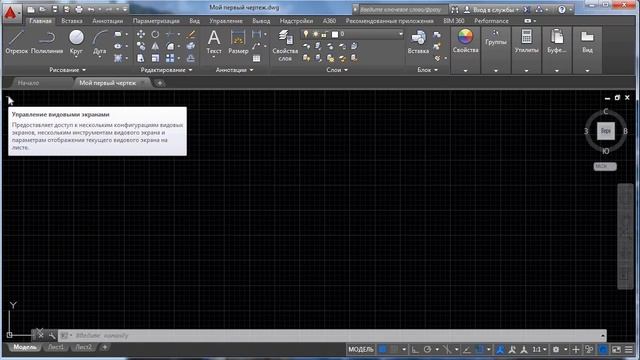Toggle annotation objects visibility in status bar
640x360 pixels.
coord(500,349)
